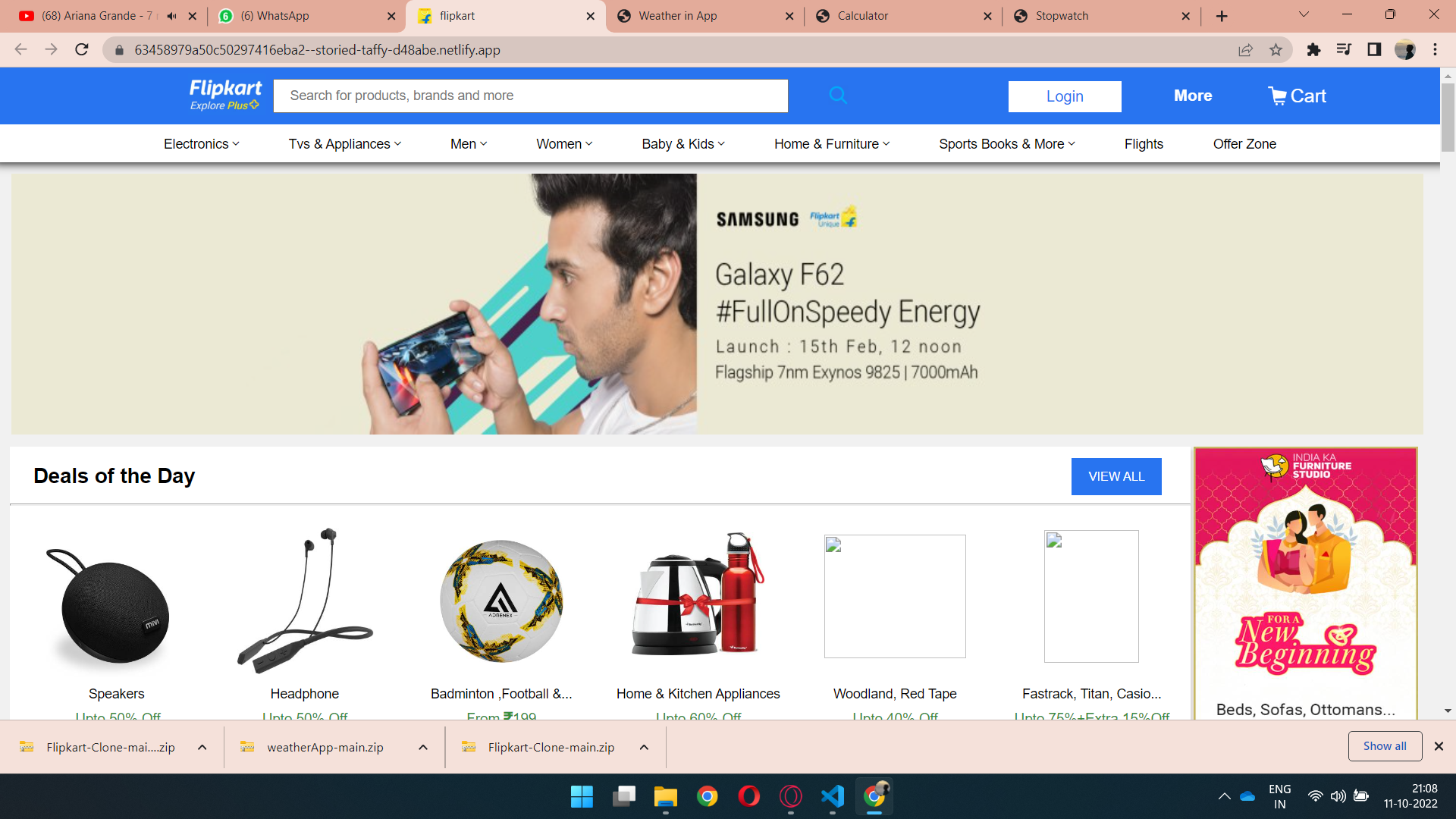Open options for weatherApp-main.zip download
The image size is (1456, 819).
[x=423, y=748]
